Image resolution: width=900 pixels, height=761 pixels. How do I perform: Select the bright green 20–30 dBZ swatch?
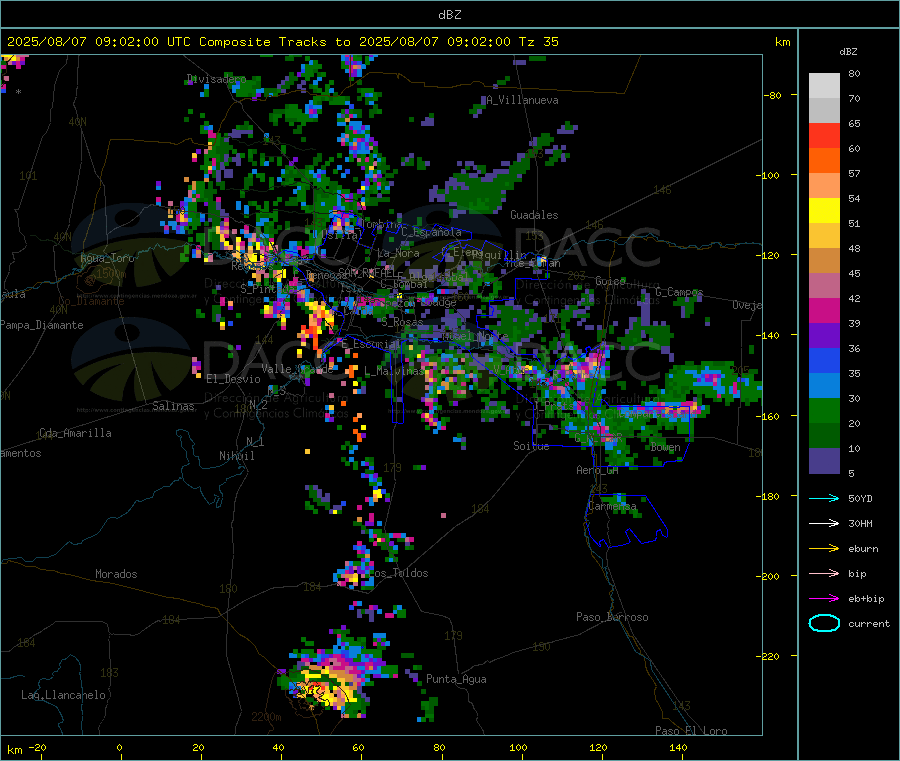pyautogui.click(x=824, y=410)
